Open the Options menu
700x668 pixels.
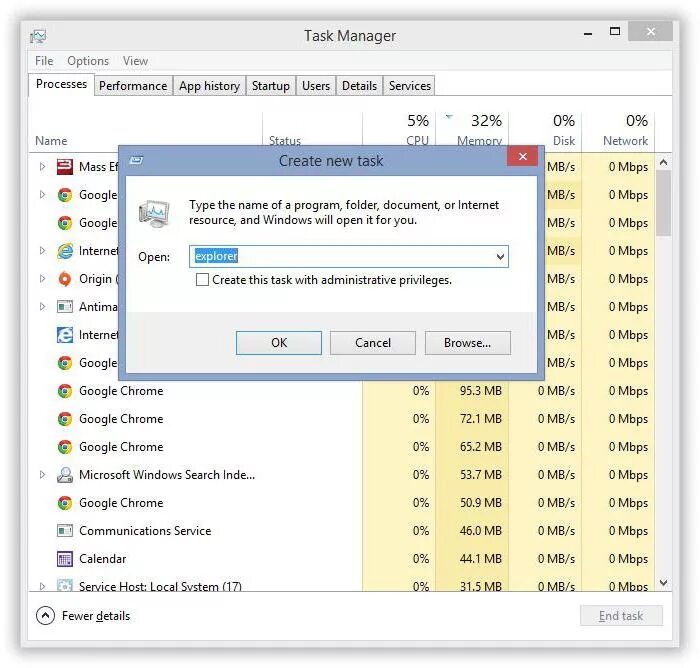(88, 61)
